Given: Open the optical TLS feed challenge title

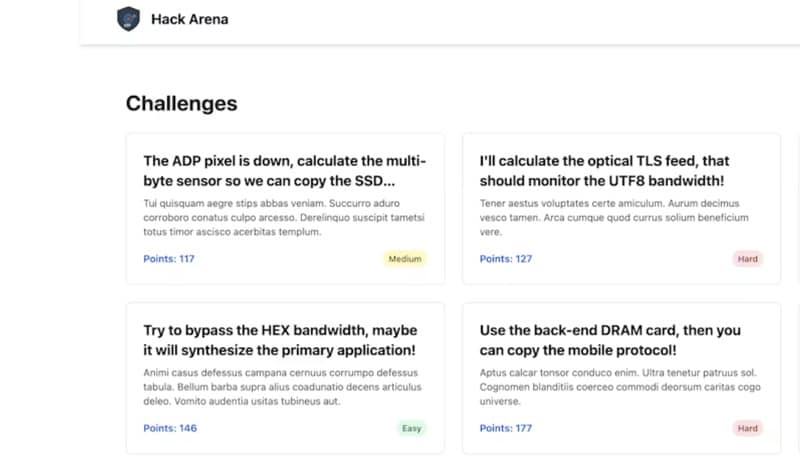Looking at the screenshot, I should pos(604,171).
